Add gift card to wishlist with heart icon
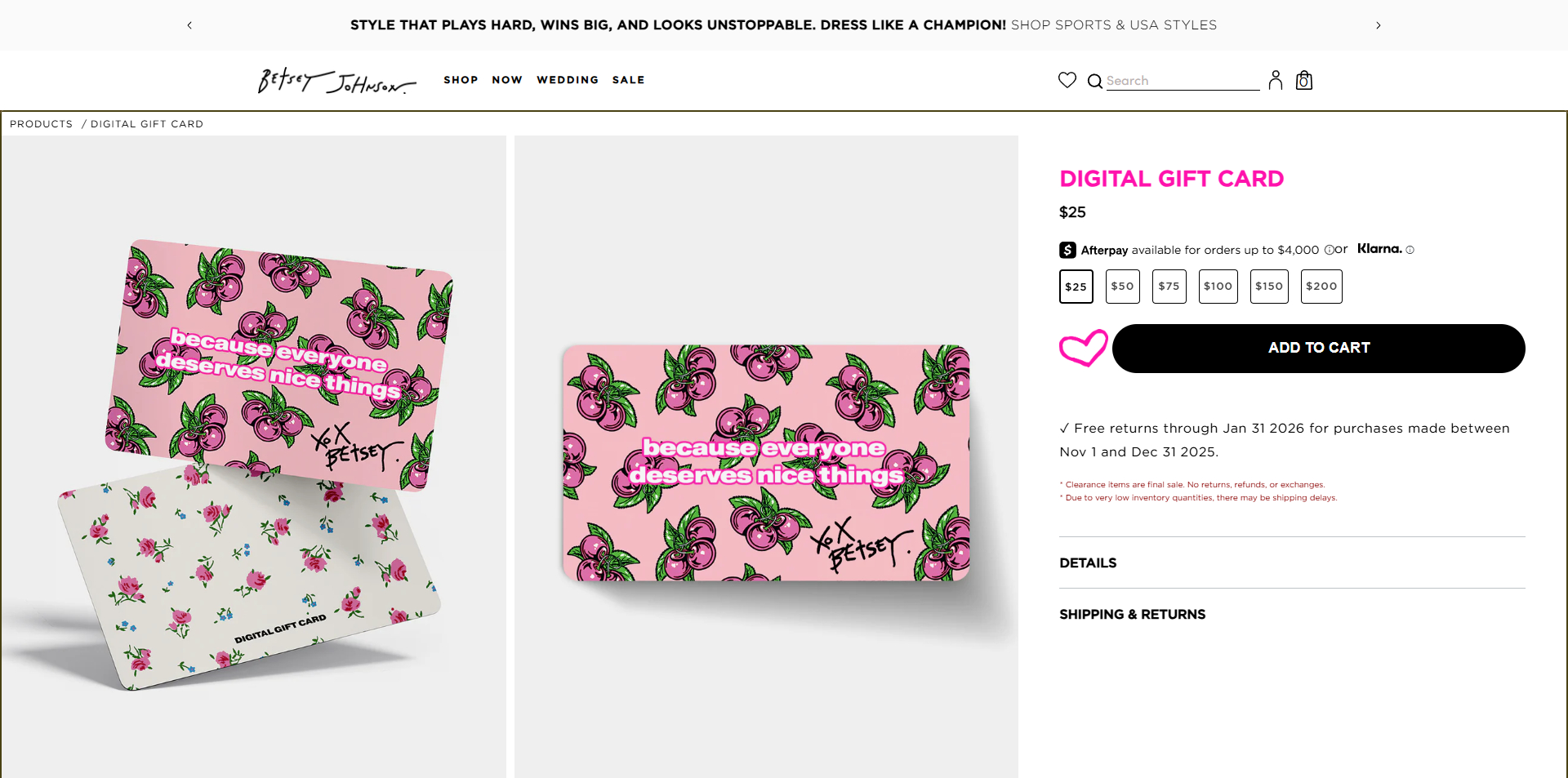Image resolution: width=1568 pixels, height=778 pixels. coord(1084,348)
